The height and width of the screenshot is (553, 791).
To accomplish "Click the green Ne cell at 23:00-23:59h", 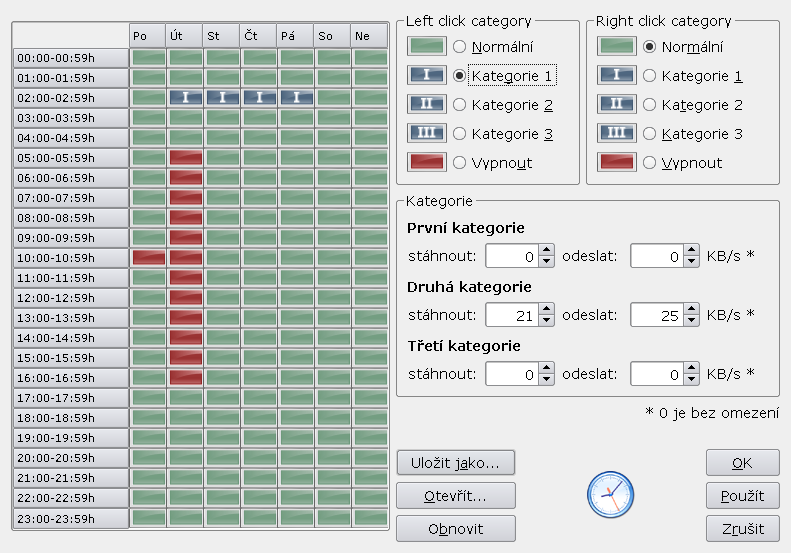I will (371, 518).
